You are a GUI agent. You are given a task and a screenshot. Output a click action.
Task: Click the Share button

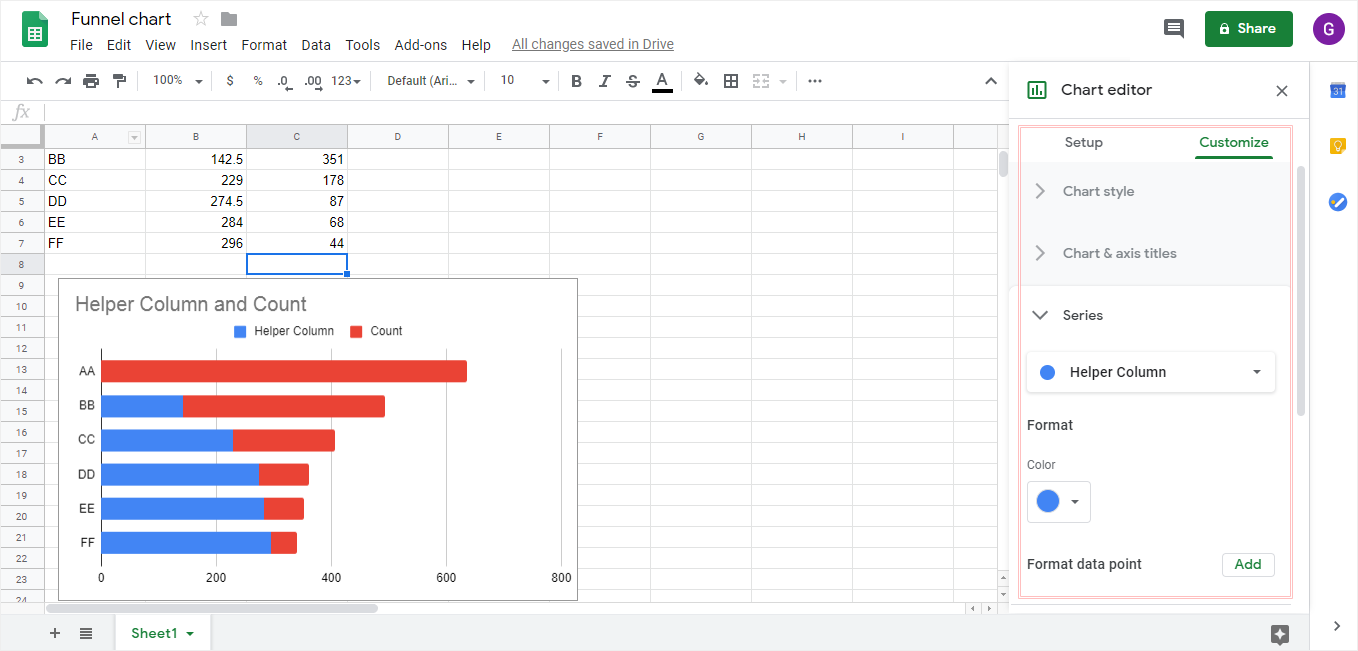click(x=1248, y=29)
